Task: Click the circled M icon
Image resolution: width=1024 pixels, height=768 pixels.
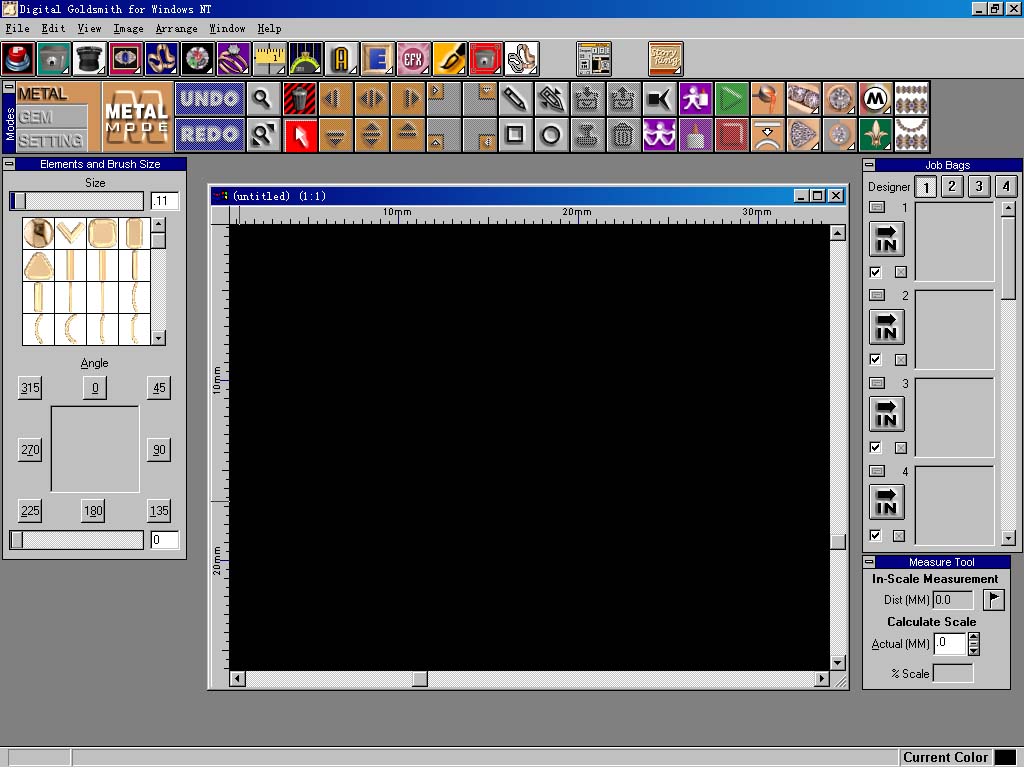Action: point(875,99)
